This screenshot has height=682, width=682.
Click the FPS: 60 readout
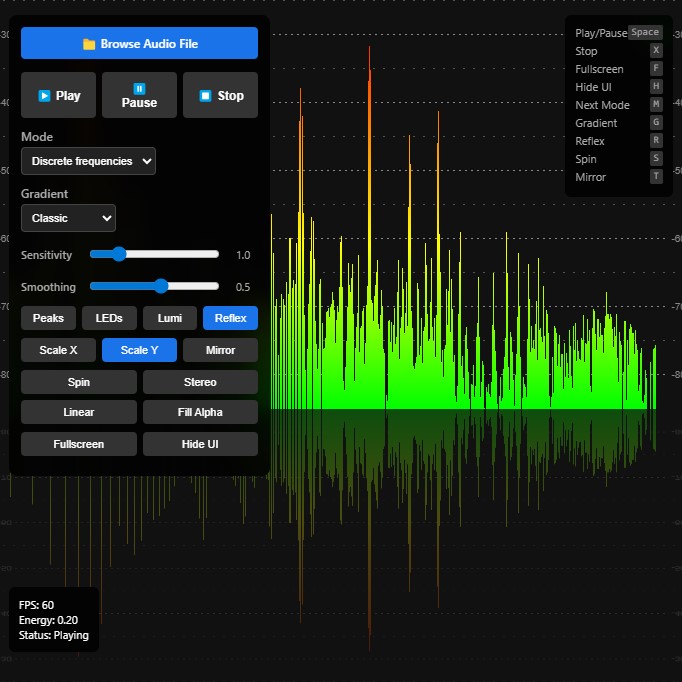pyautogui.click(x=36, y=605)
